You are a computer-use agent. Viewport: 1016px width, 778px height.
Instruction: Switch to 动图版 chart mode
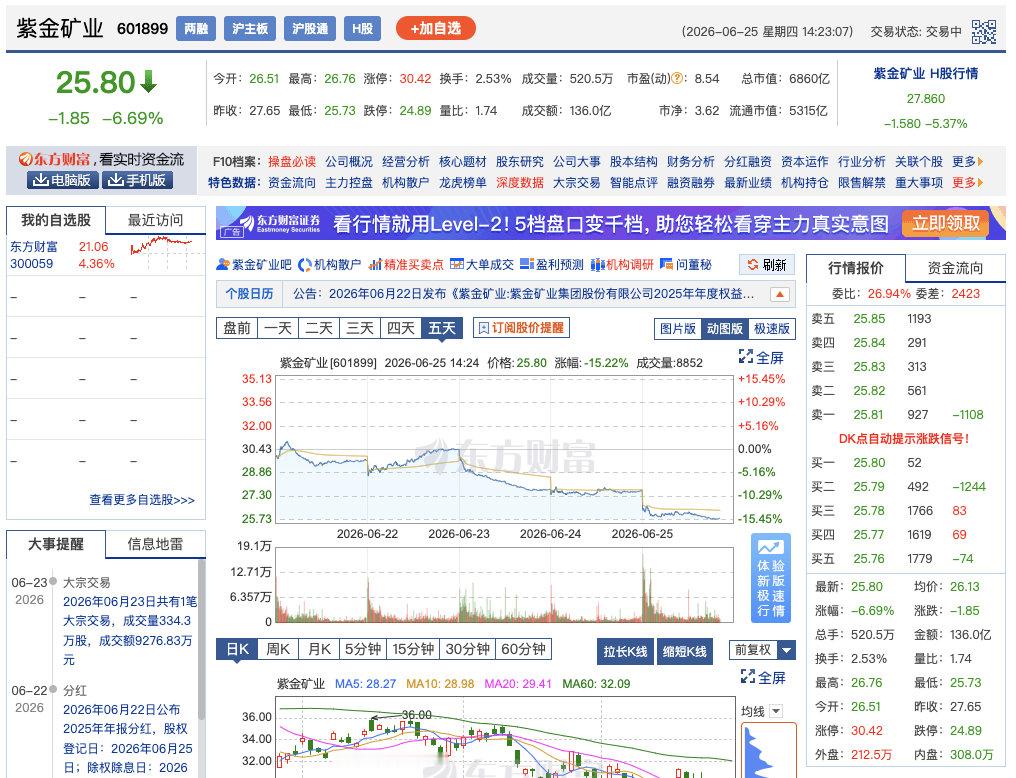click(724, 328)
